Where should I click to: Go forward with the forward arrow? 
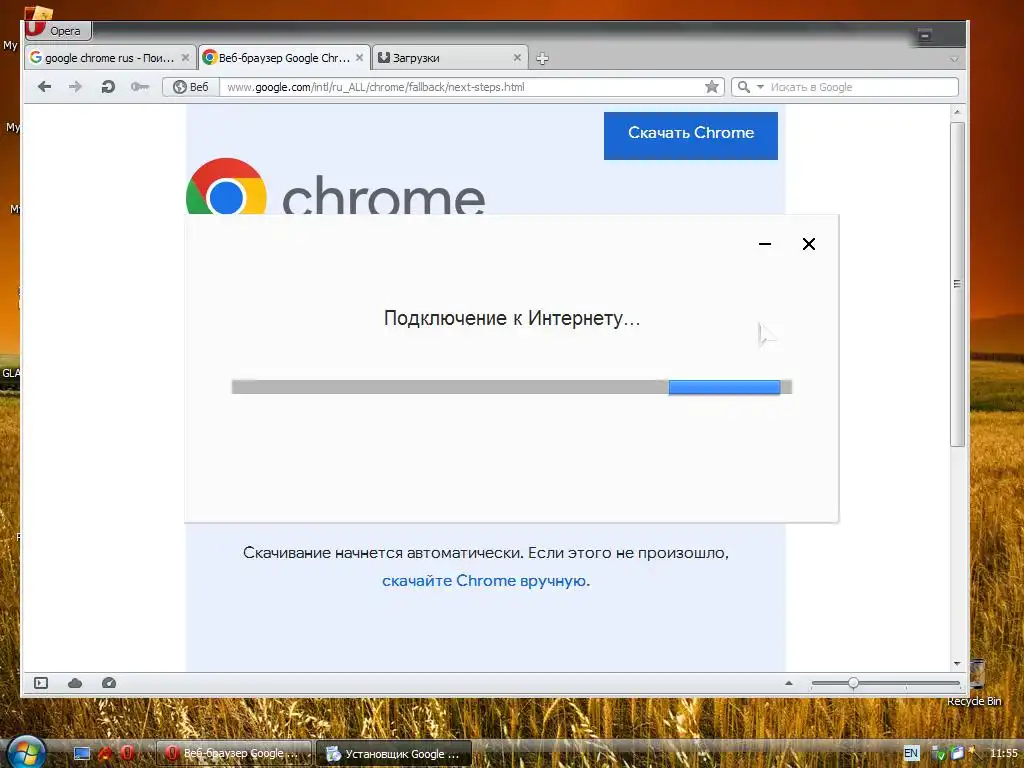click(76, 87)
